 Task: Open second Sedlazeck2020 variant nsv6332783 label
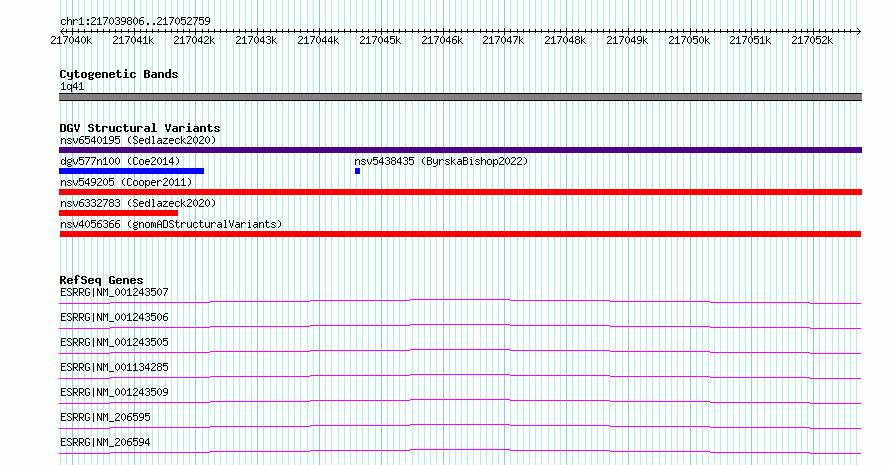138,203
